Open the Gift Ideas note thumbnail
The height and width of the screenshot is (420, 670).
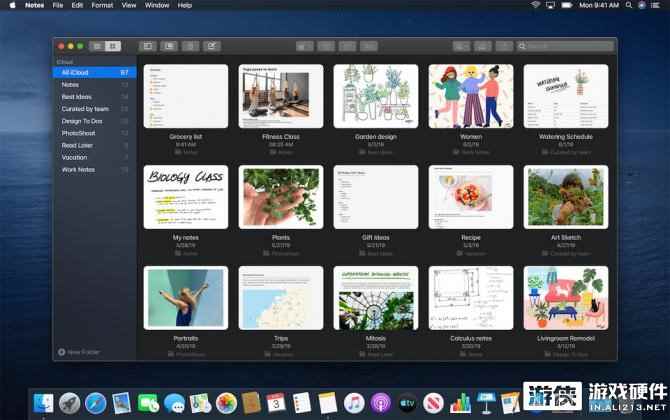point(376,197)
